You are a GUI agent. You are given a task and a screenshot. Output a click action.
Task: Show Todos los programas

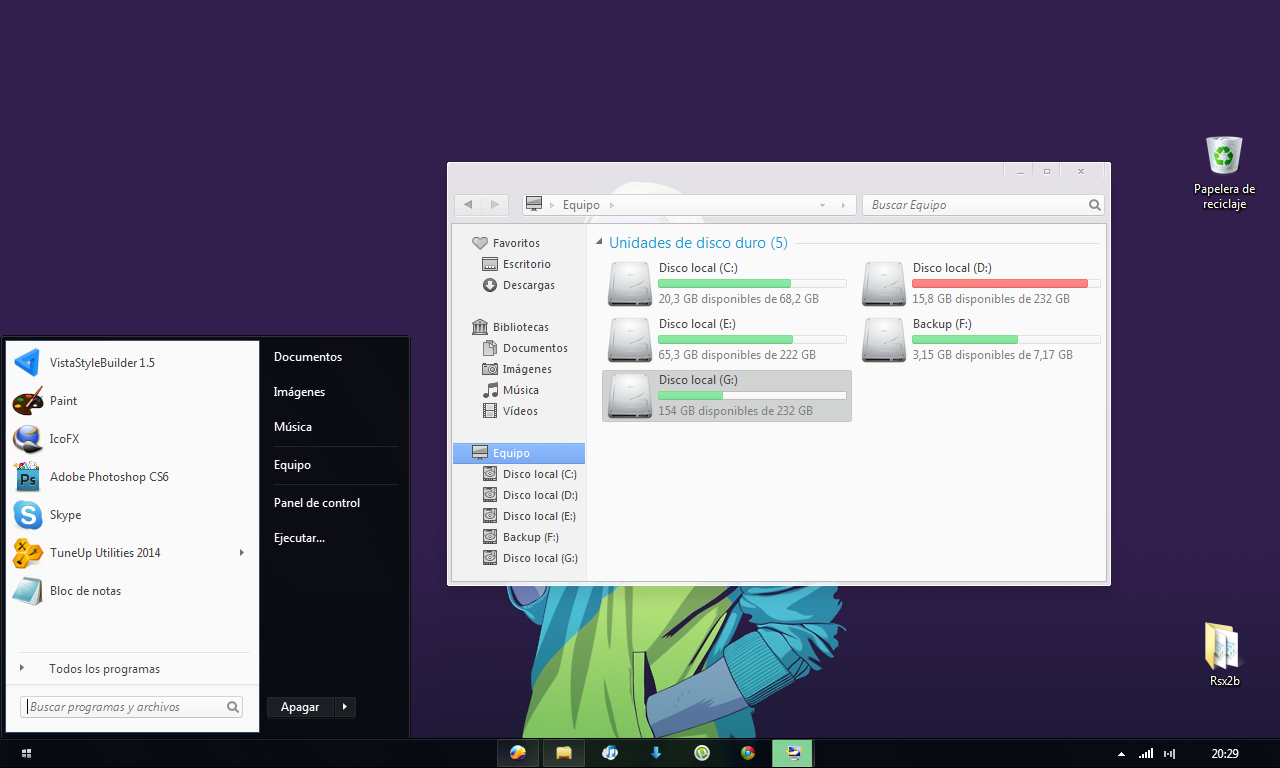(104, 669)
